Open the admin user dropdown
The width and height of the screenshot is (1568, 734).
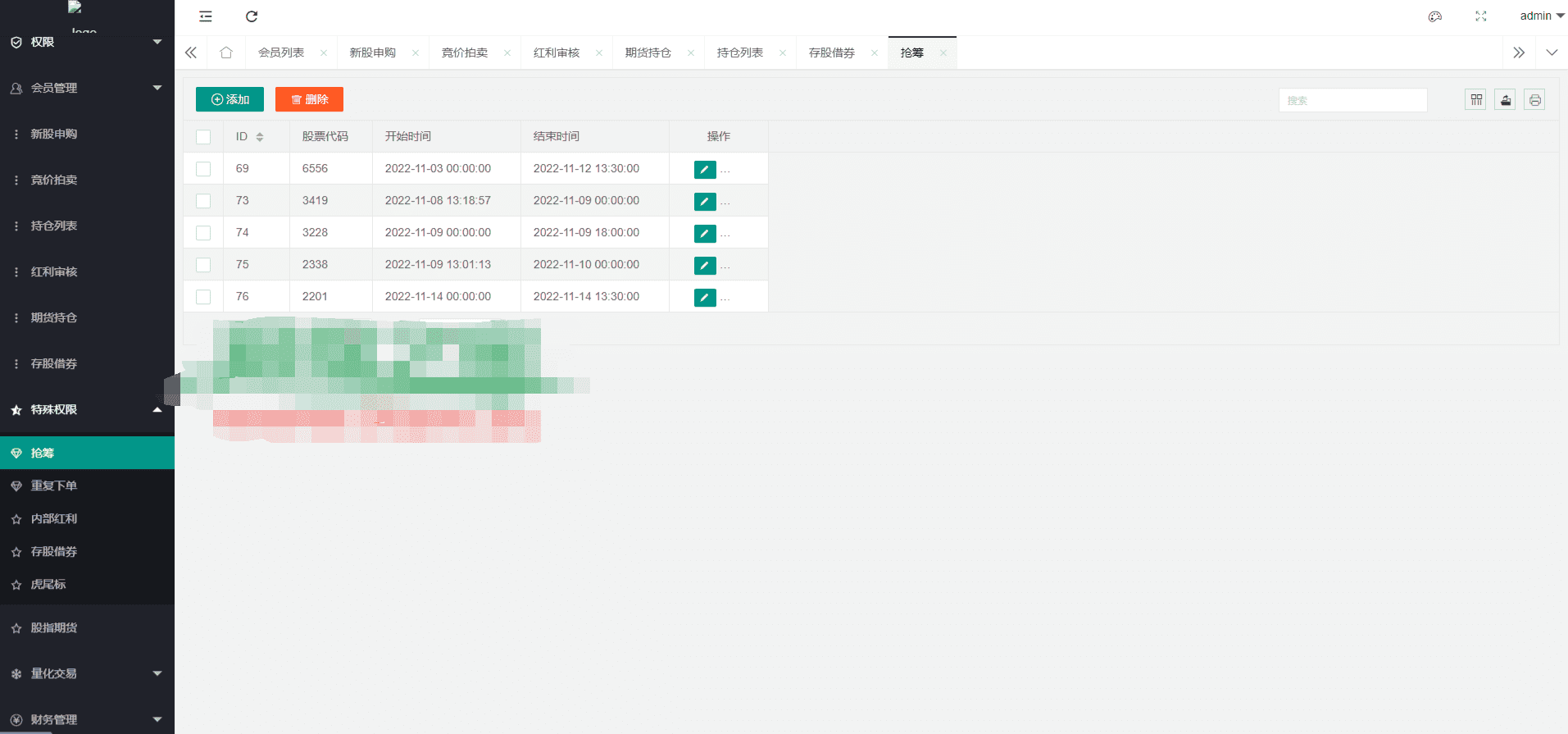click(x=1542, y=16)
